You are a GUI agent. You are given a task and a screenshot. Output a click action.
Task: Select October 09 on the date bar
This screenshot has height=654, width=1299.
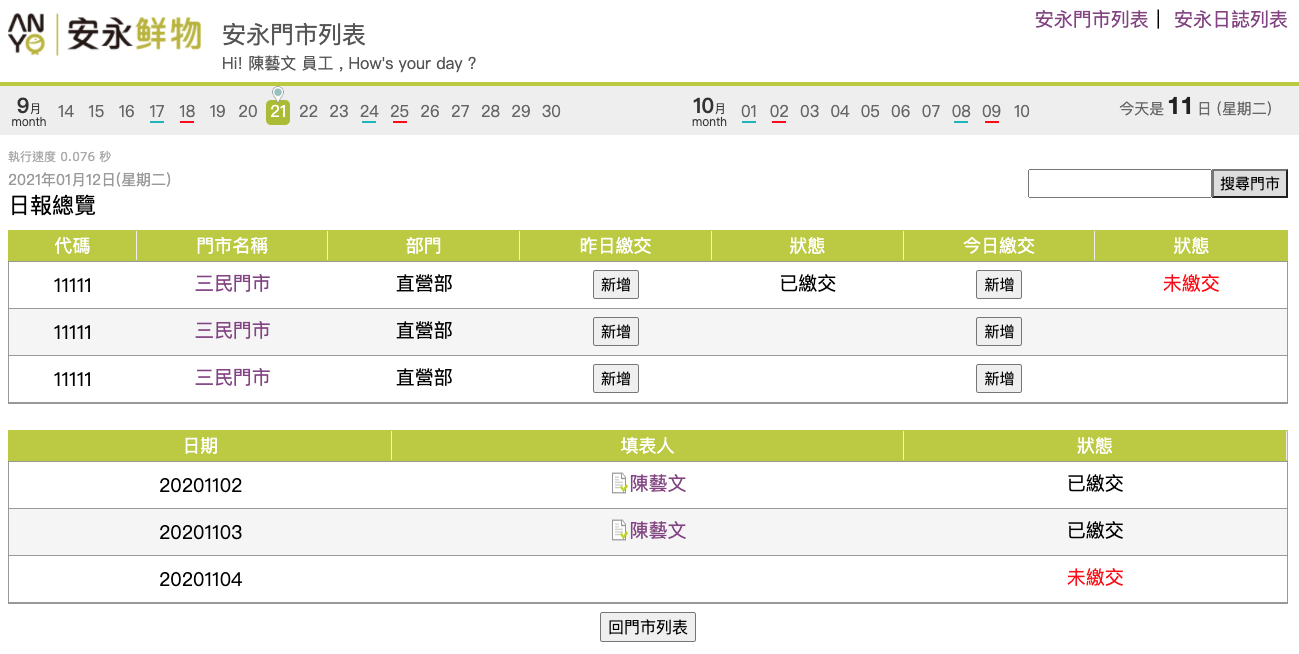click(x=991, y=111)
